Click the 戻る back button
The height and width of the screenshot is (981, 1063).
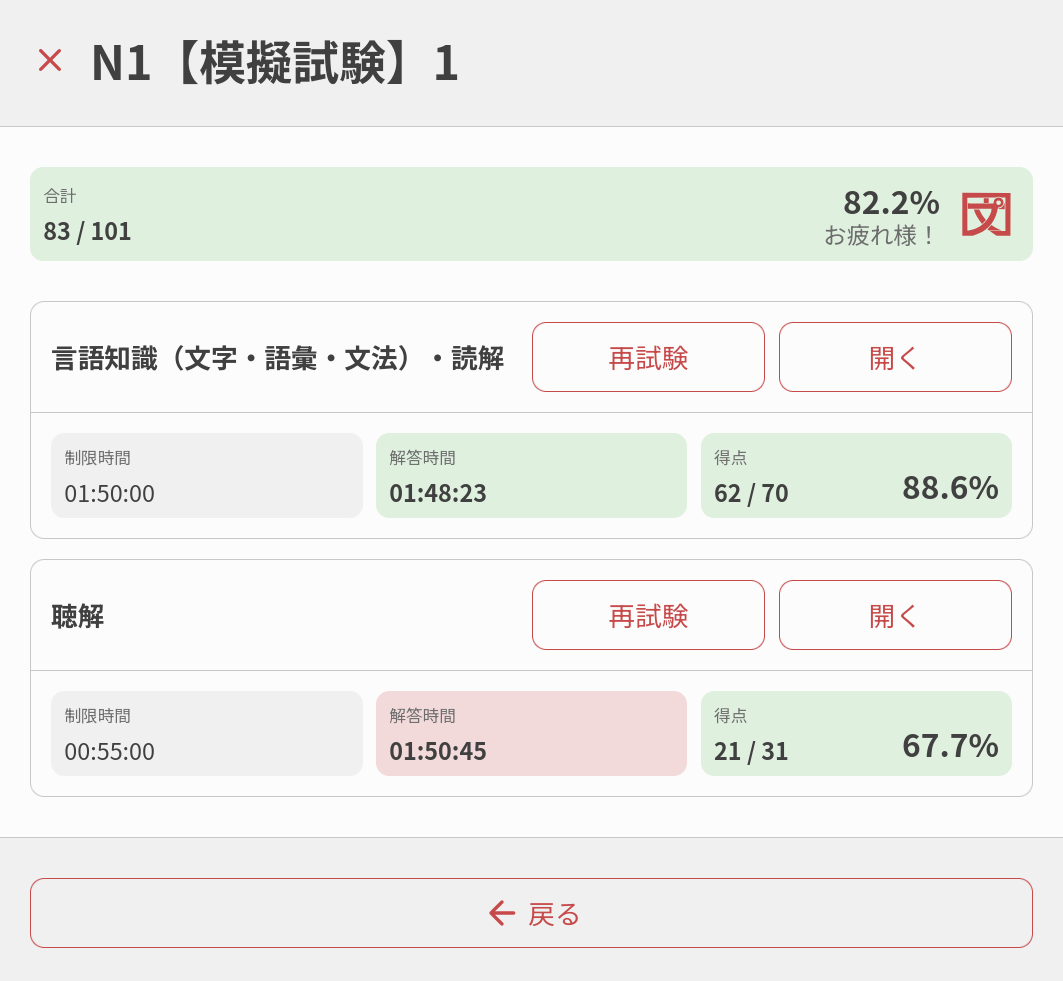coord(531,913)
